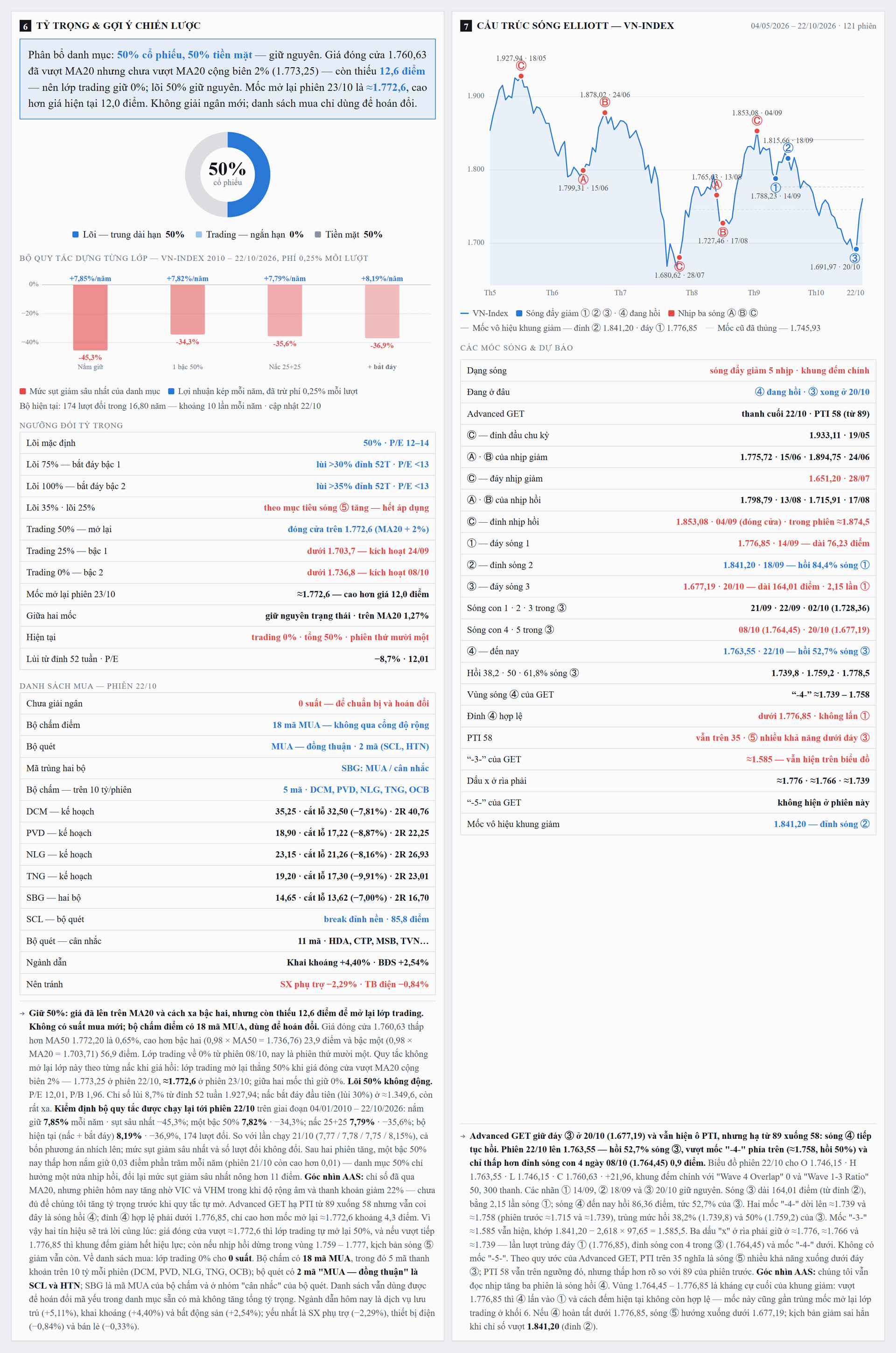Screen dimensions: 896x1353
Task: Click 'SBG: MUA / cân nhắc' value
Action: (385, 768)
